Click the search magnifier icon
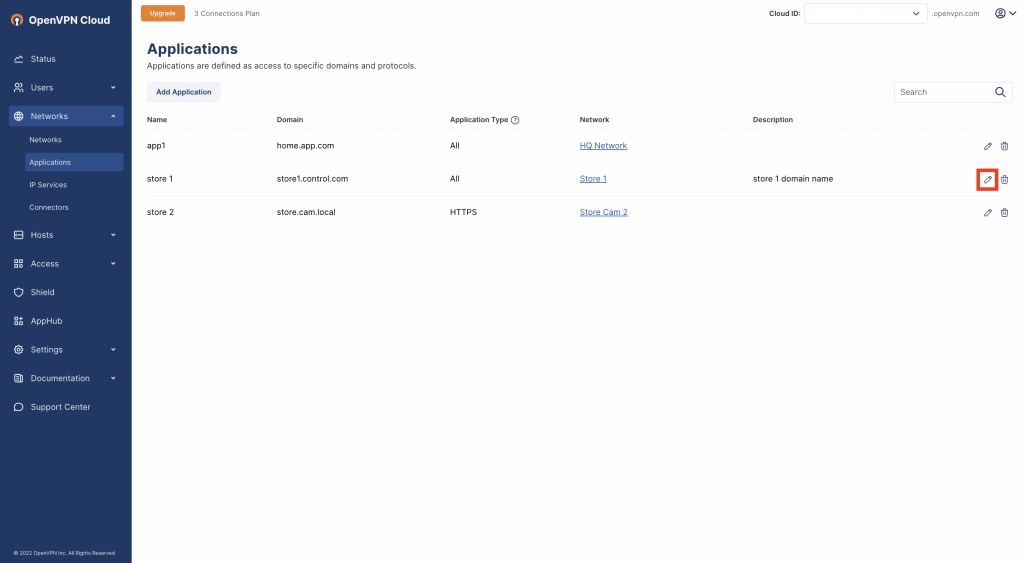1024x563 pixels. [1000, 92]
